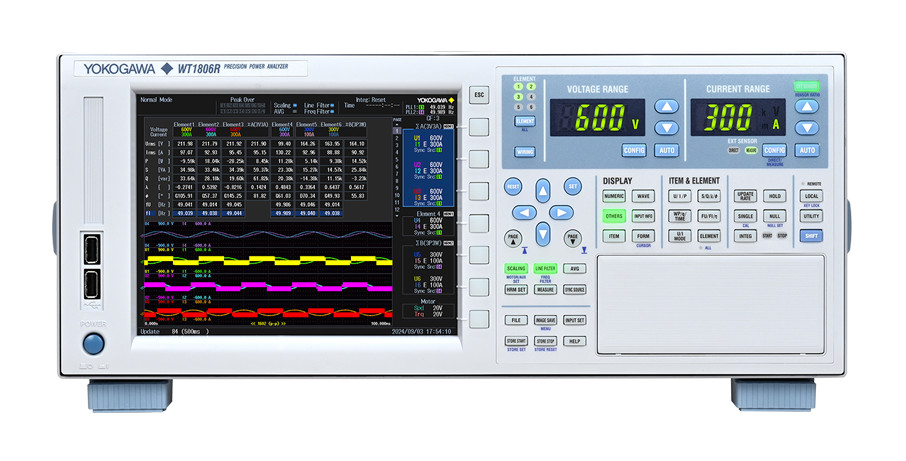906x461 pixels.
Task: Push the blue round POWER button
Action: 94,344
